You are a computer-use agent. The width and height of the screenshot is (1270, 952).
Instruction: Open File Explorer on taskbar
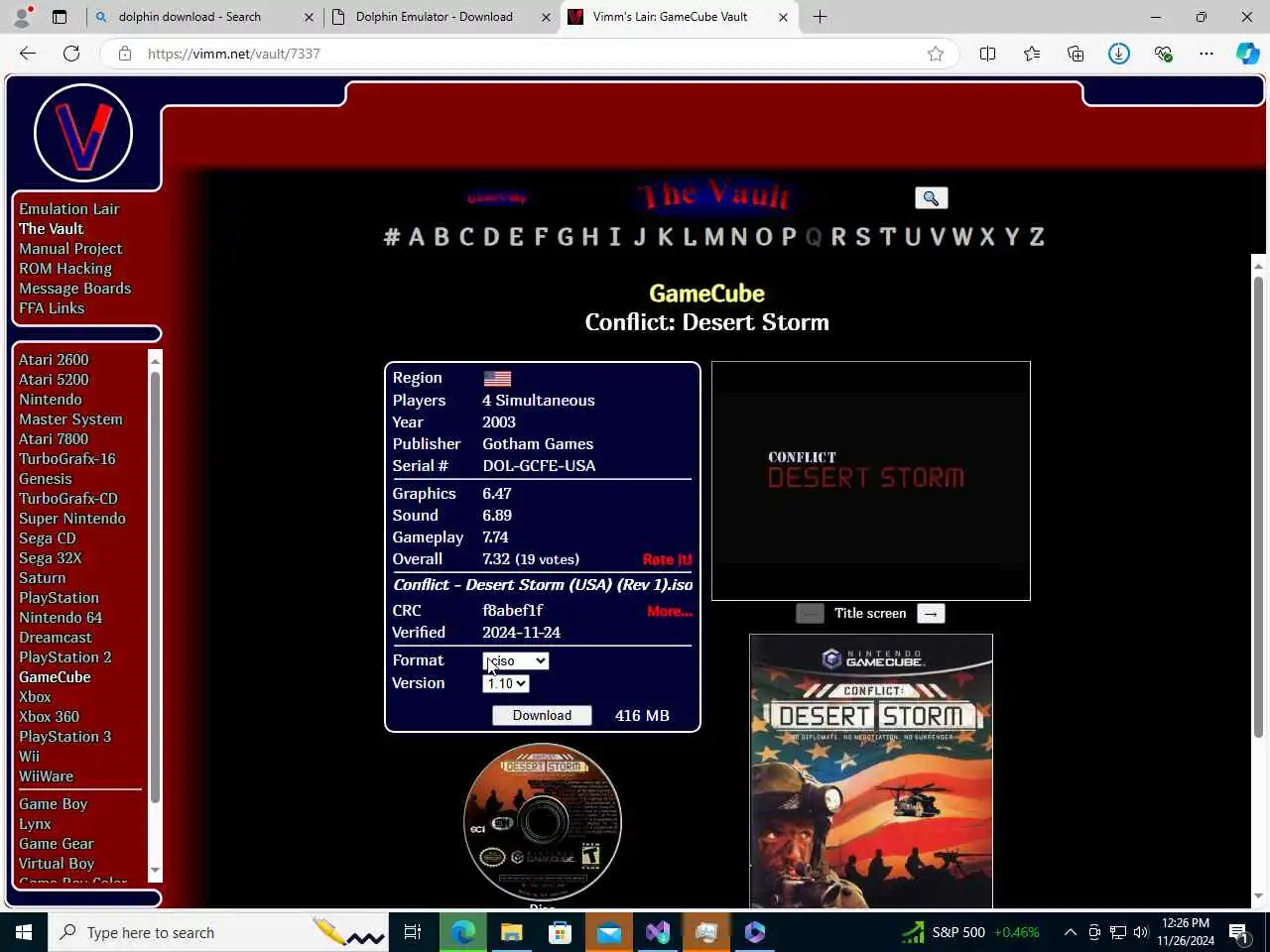(x=512, y=932)
